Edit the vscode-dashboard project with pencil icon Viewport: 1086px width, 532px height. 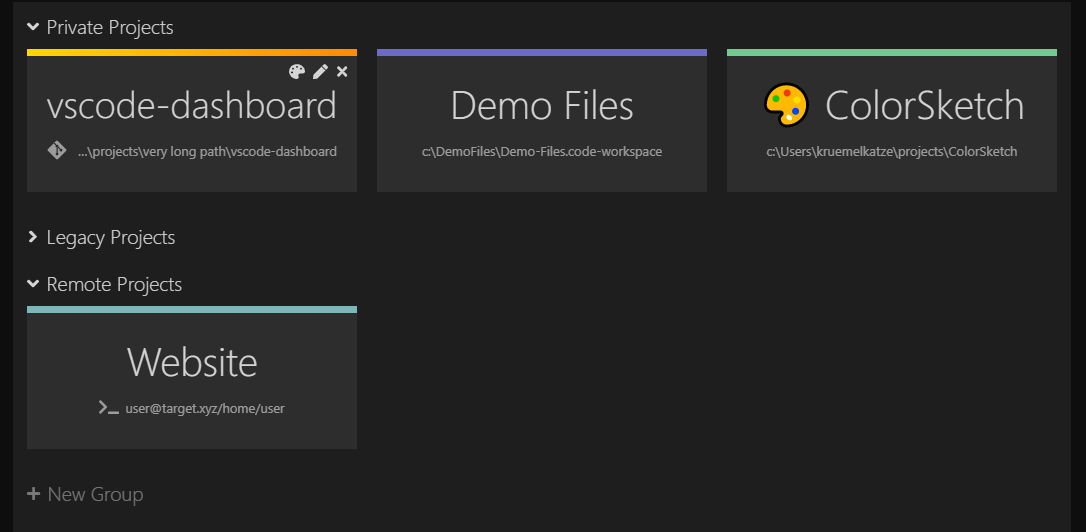coord(320,71)
